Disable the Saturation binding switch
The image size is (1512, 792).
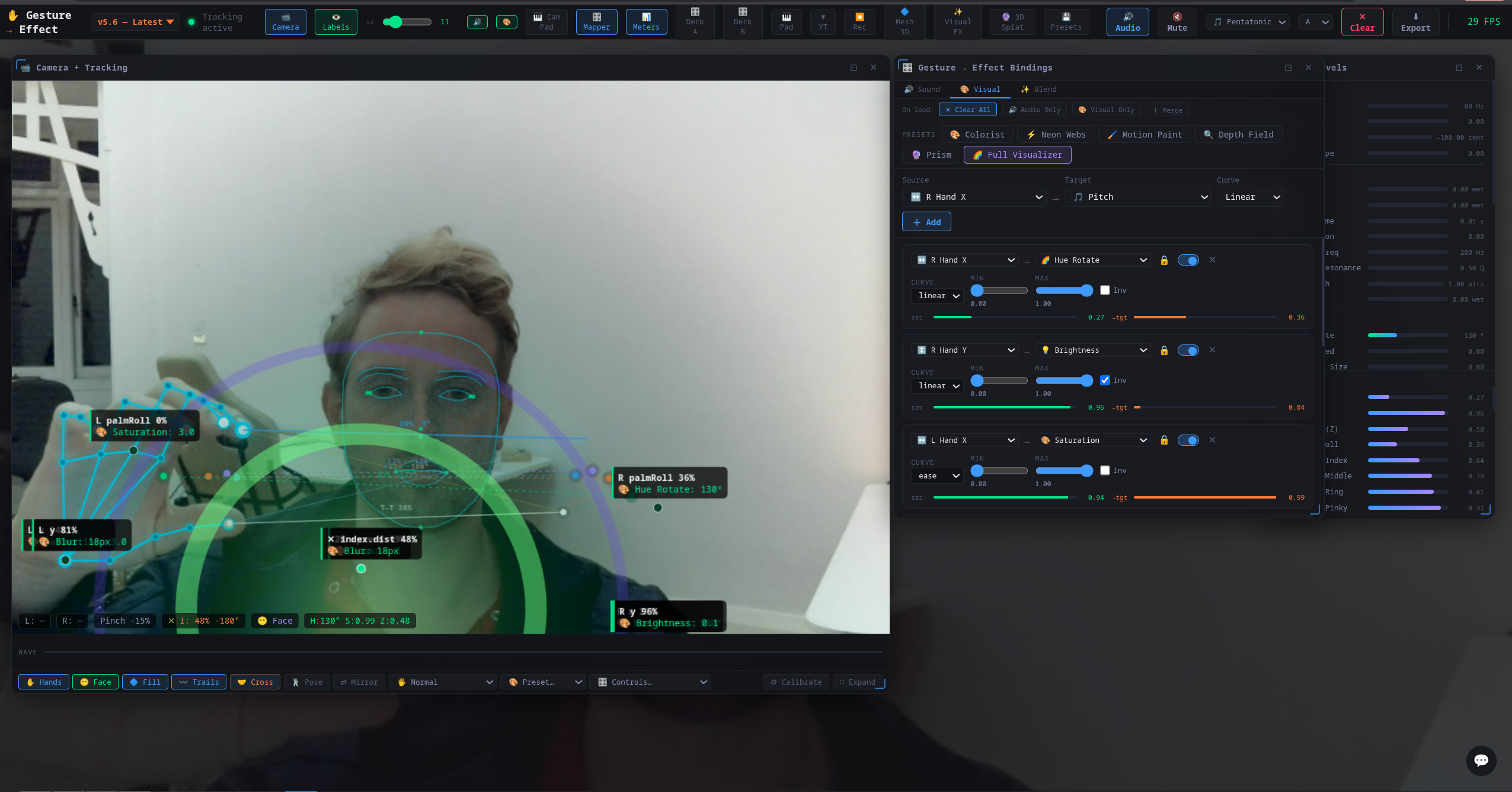tap(1188, 440)
